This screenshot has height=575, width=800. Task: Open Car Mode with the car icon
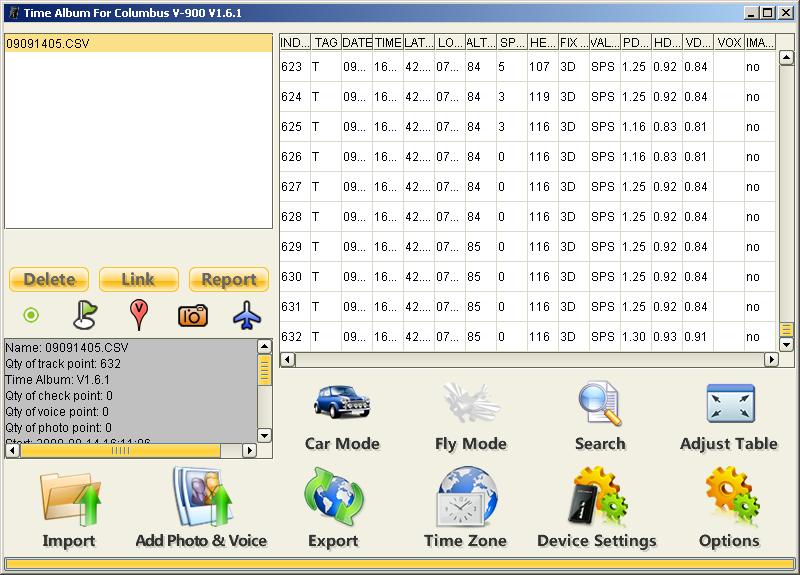click(342, 403)
